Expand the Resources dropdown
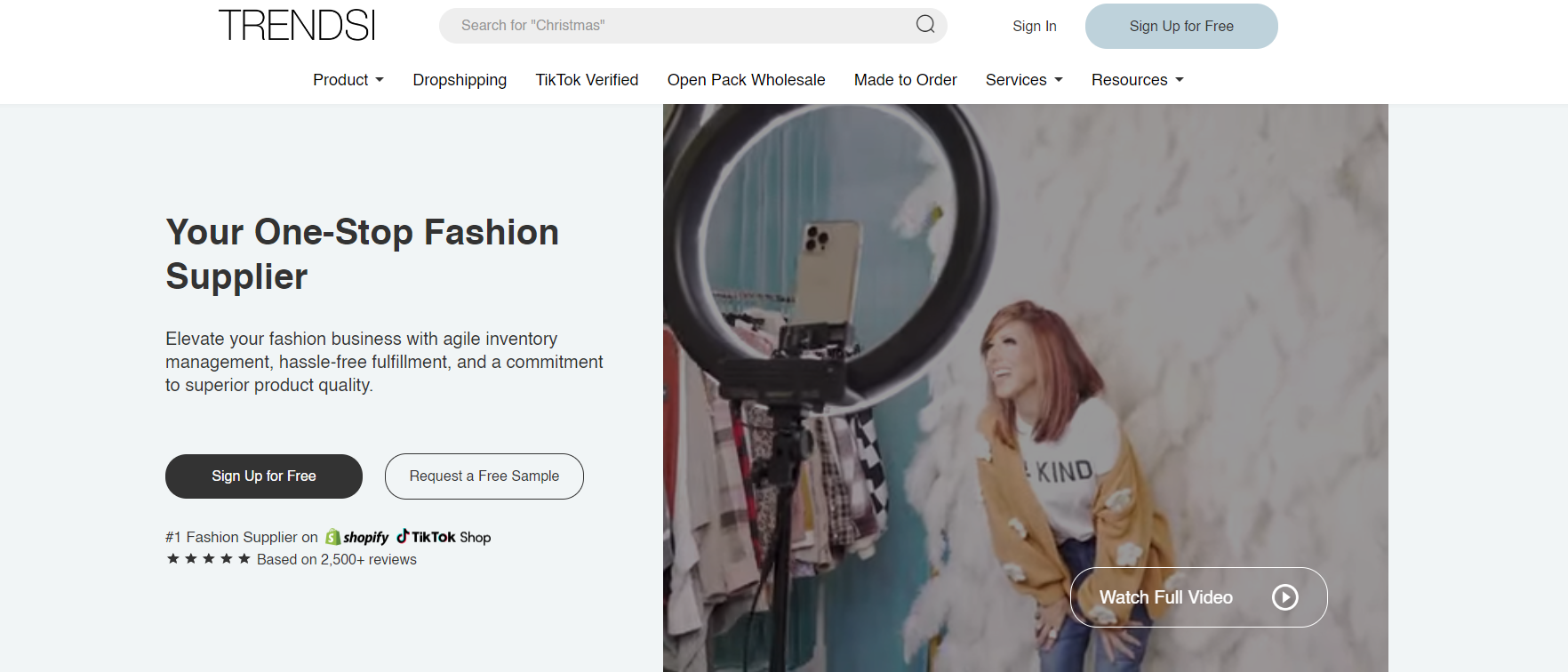 [1138, 80]
